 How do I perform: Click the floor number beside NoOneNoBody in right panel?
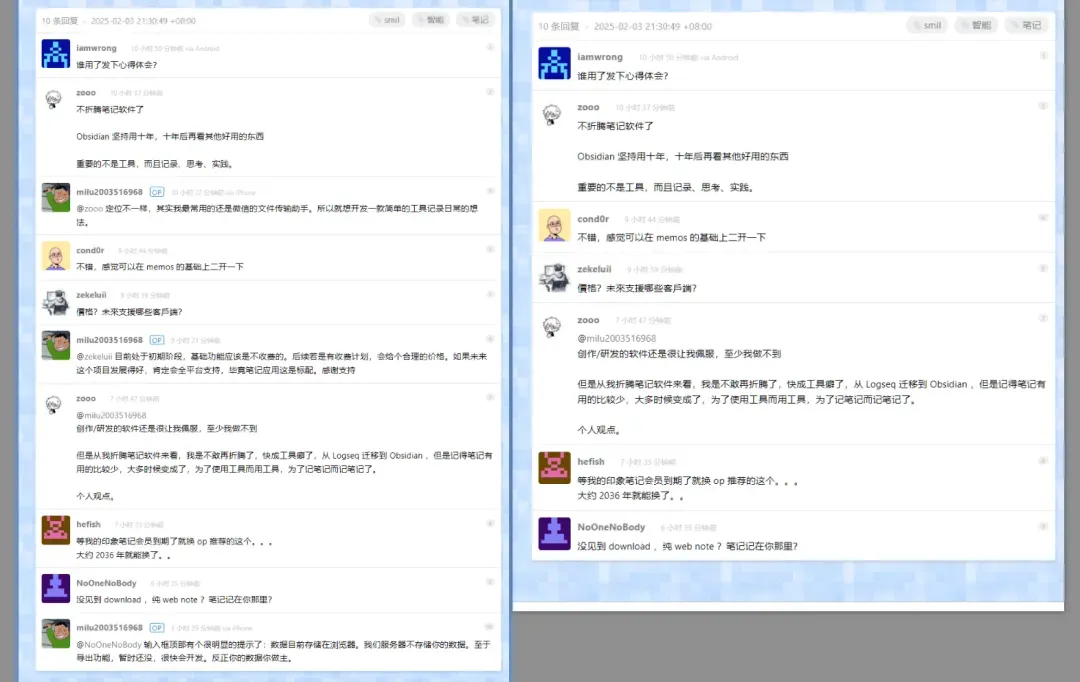(1043, 526)
